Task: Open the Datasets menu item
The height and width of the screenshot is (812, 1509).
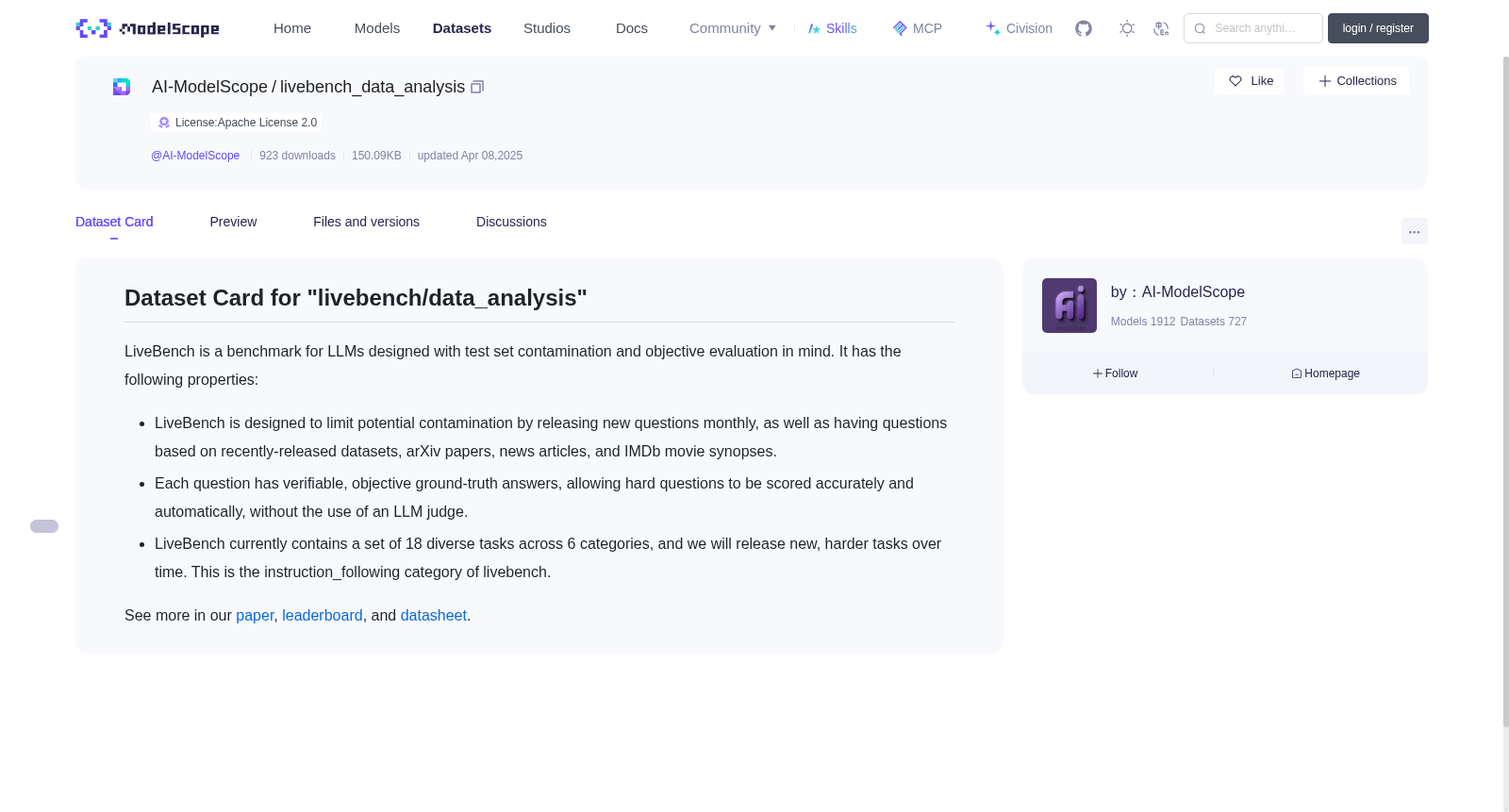Action: (462, 28)
